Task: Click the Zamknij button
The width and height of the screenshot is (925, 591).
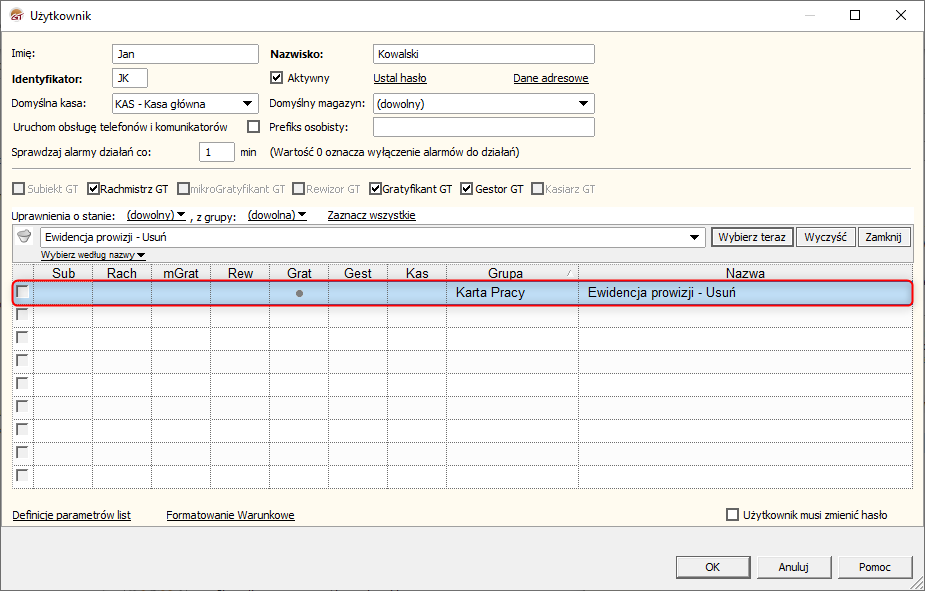Action: 883,237
